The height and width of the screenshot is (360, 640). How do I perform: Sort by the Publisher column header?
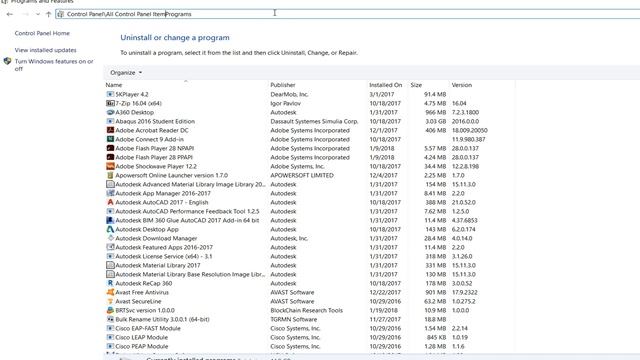(282, 85)
